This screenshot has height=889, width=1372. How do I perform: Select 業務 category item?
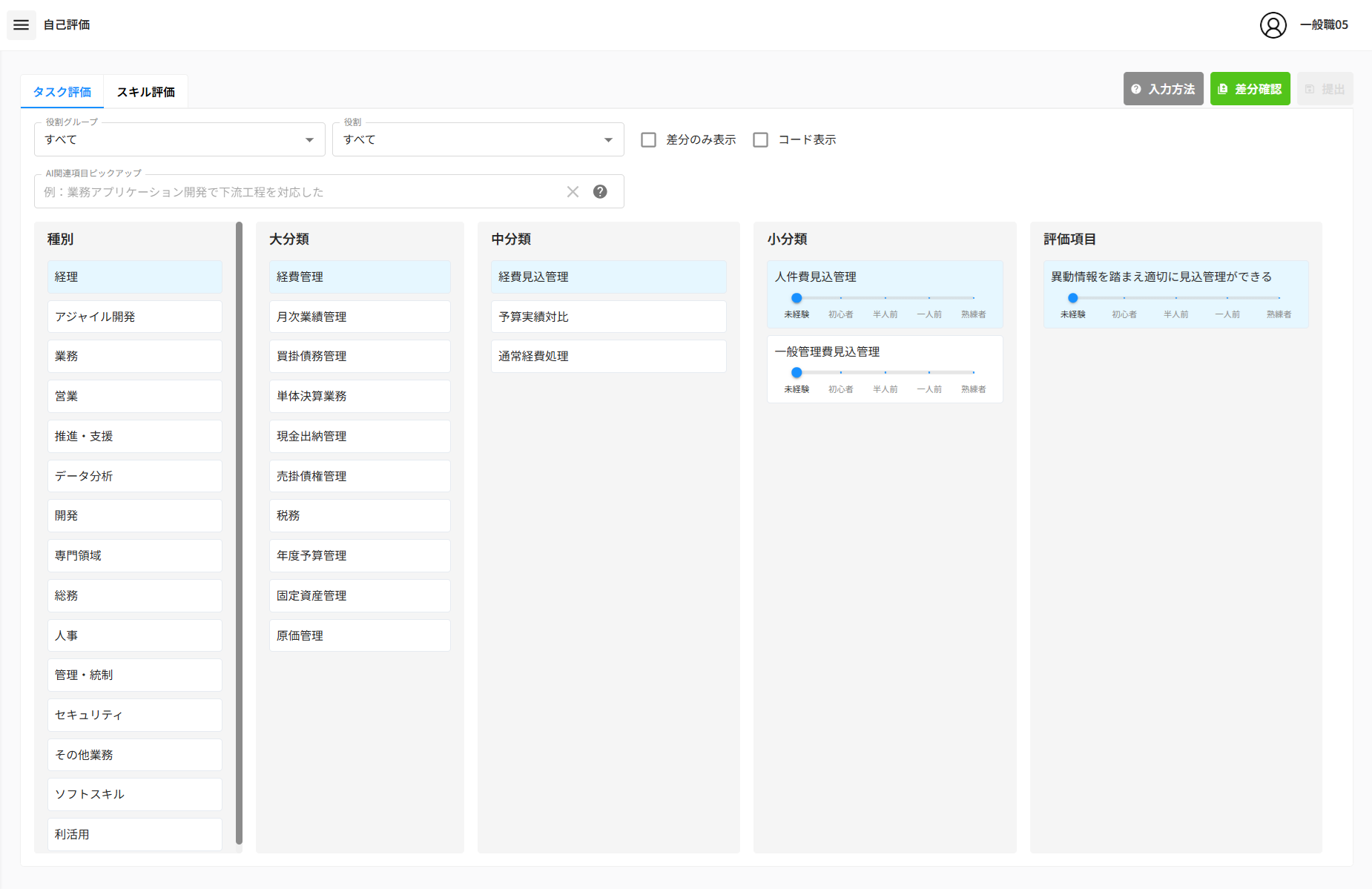point(135,357)
